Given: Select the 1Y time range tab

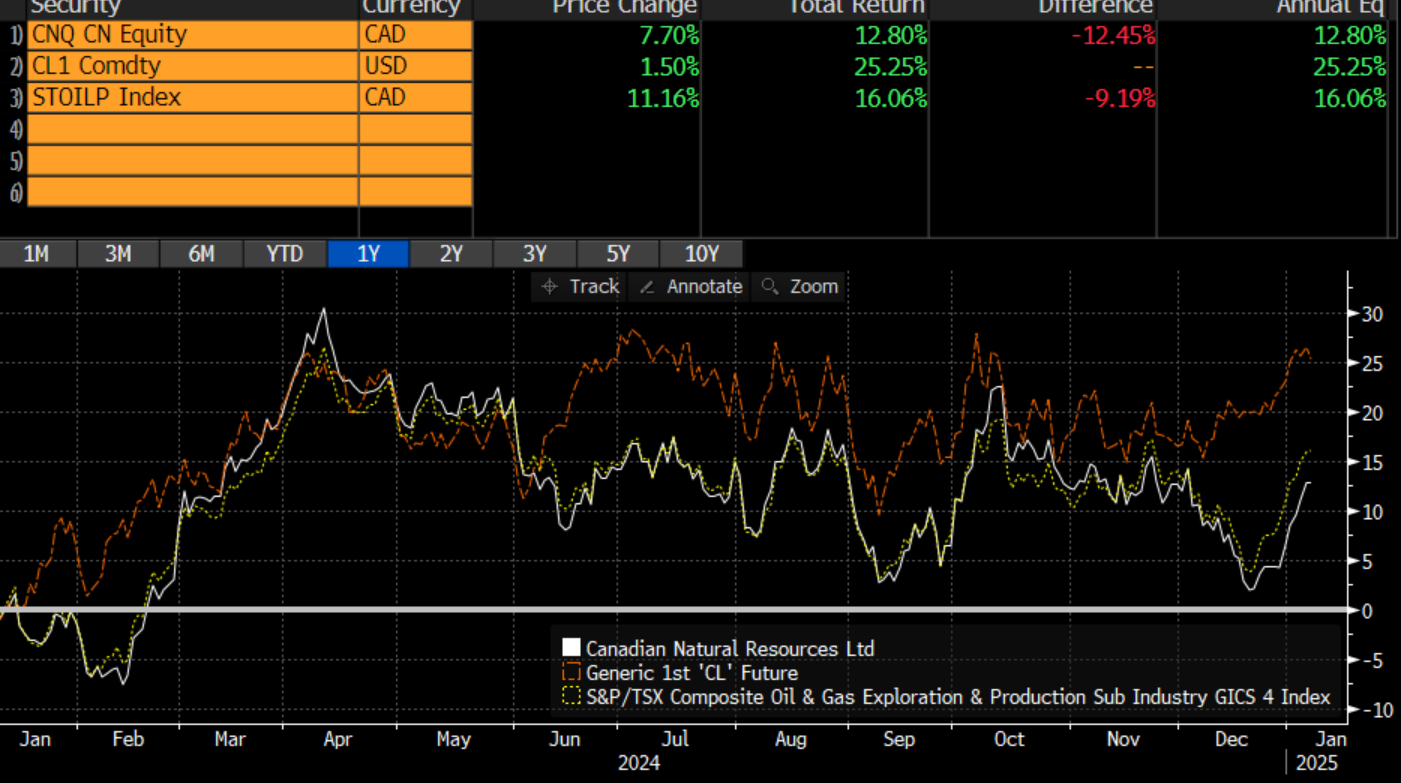Looking at the screenshot, I should (x=368, y=254).
